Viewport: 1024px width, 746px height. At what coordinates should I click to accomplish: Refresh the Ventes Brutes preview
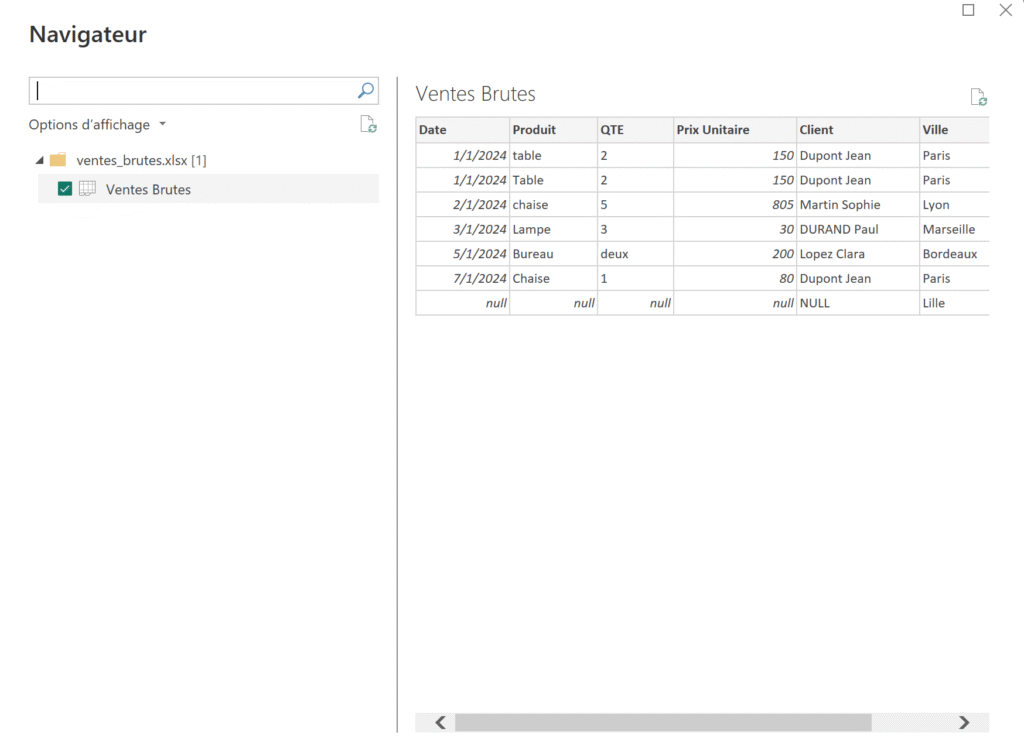pos(978,97)
